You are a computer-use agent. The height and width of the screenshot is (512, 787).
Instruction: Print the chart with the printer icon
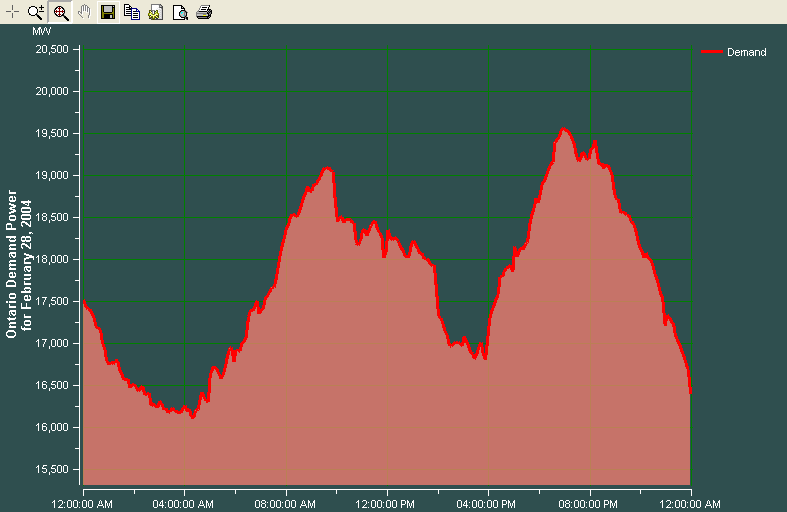click(204, 12)
